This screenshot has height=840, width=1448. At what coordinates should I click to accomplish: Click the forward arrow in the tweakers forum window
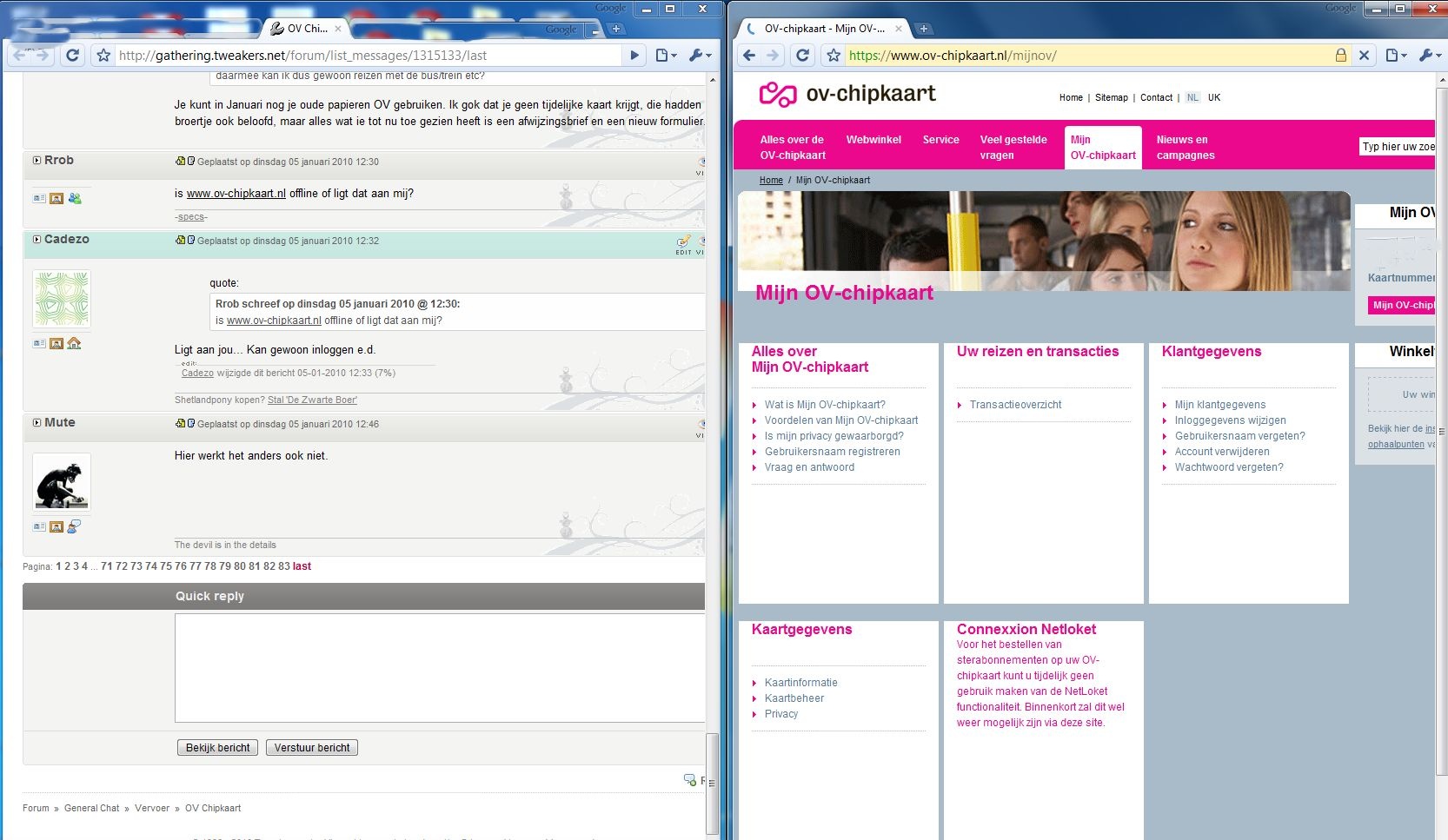click(43, 56)
